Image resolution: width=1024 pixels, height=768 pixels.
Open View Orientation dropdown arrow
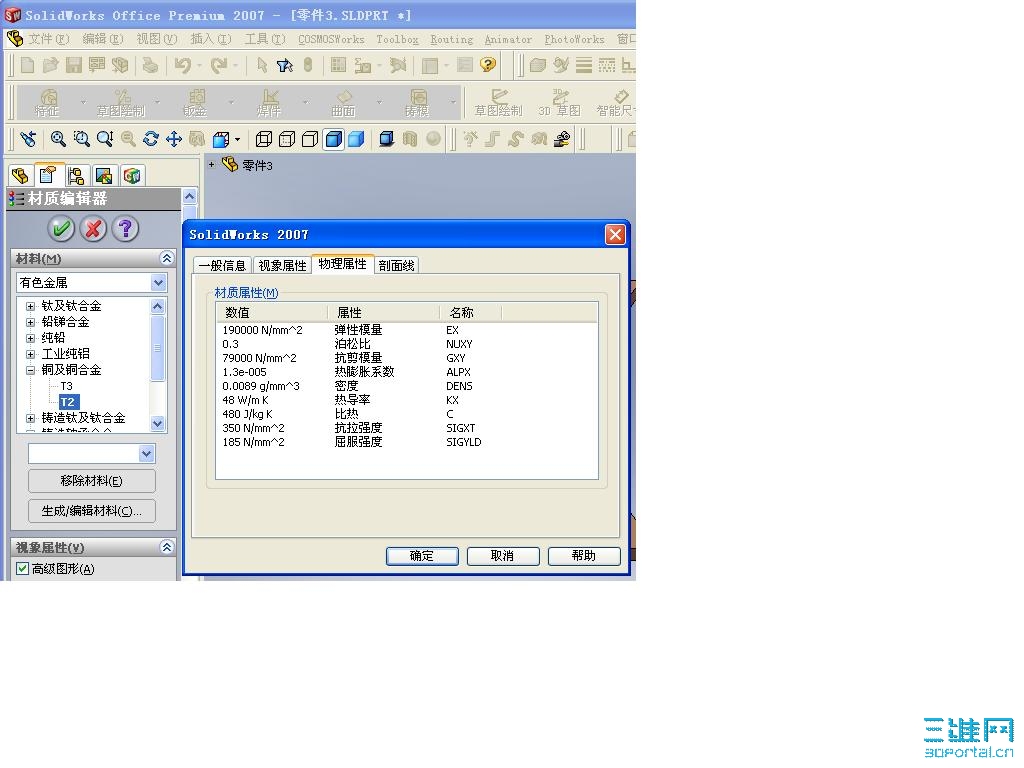click(x=238, y=139)
